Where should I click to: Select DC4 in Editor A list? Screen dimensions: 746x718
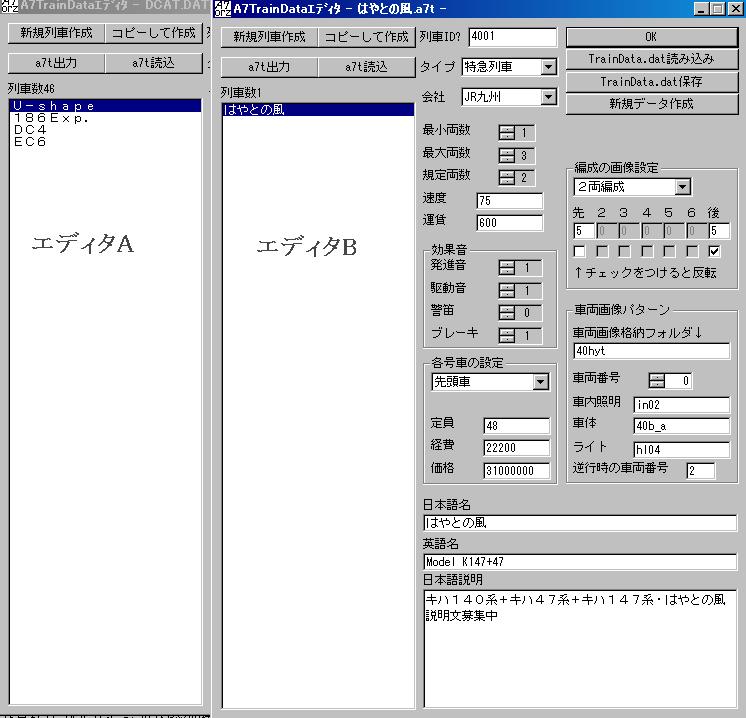point(30,130)
